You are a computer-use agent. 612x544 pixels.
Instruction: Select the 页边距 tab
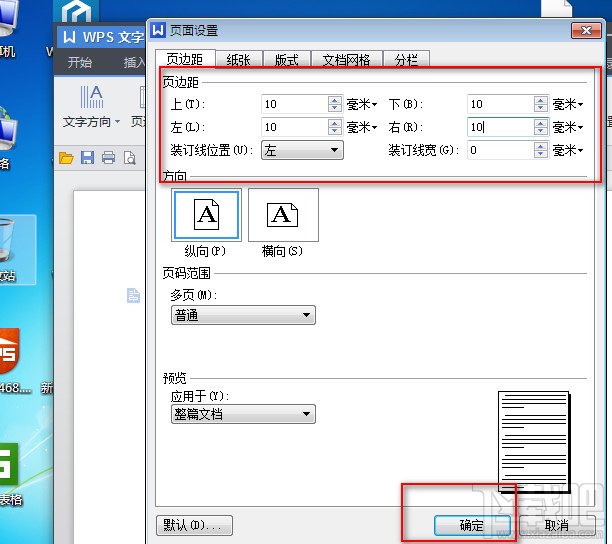coord(185,59)
